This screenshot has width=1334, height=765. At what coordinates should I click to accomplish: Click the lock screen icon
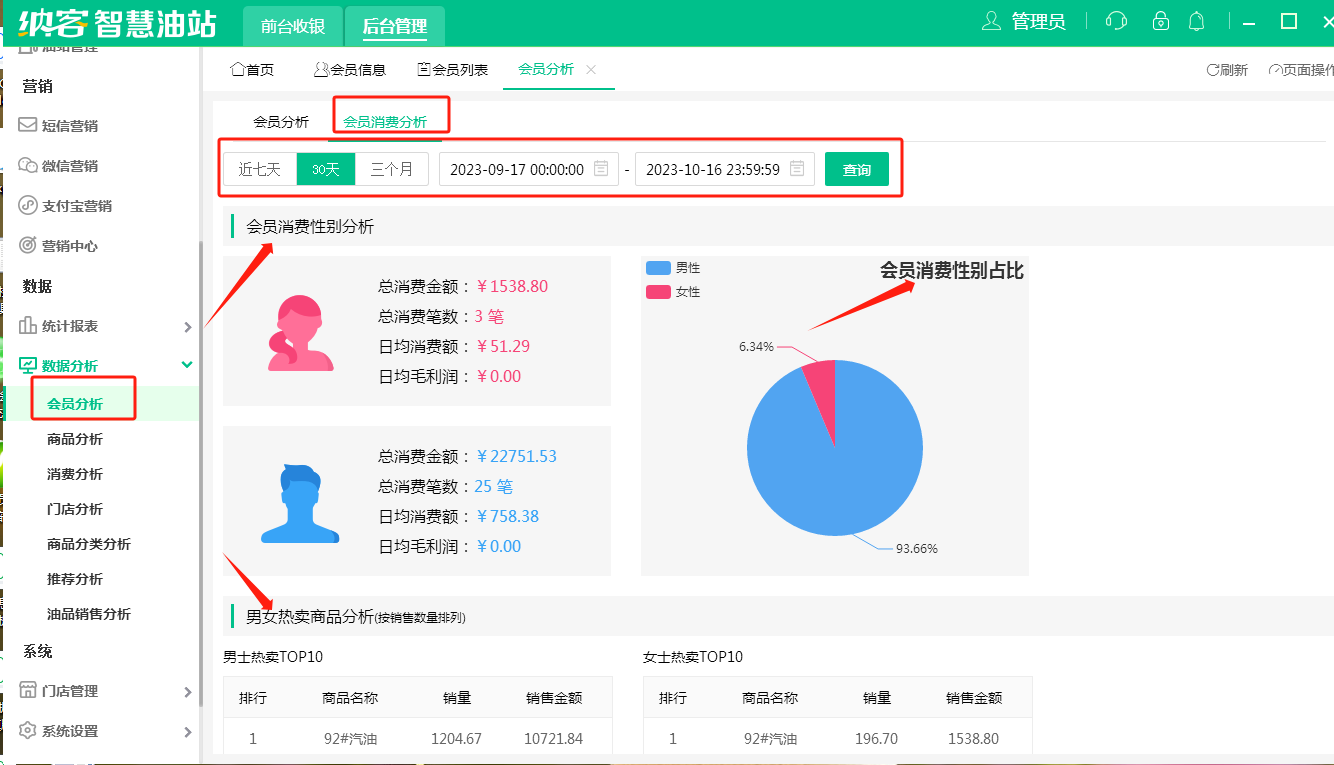[1160, 21]
